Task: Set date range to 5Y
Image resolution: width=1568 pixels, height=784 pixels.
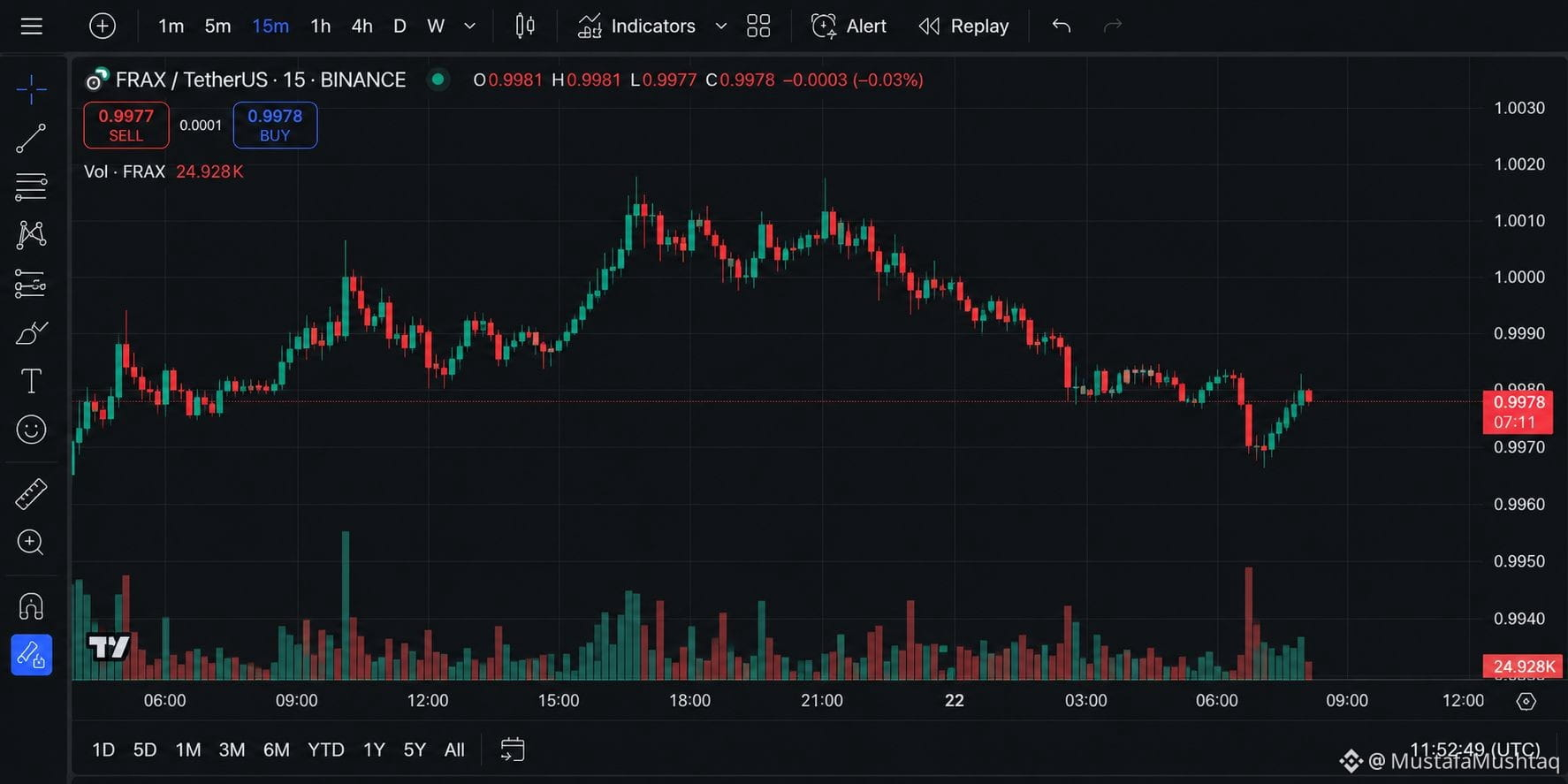Action: (x=415, y=750)
